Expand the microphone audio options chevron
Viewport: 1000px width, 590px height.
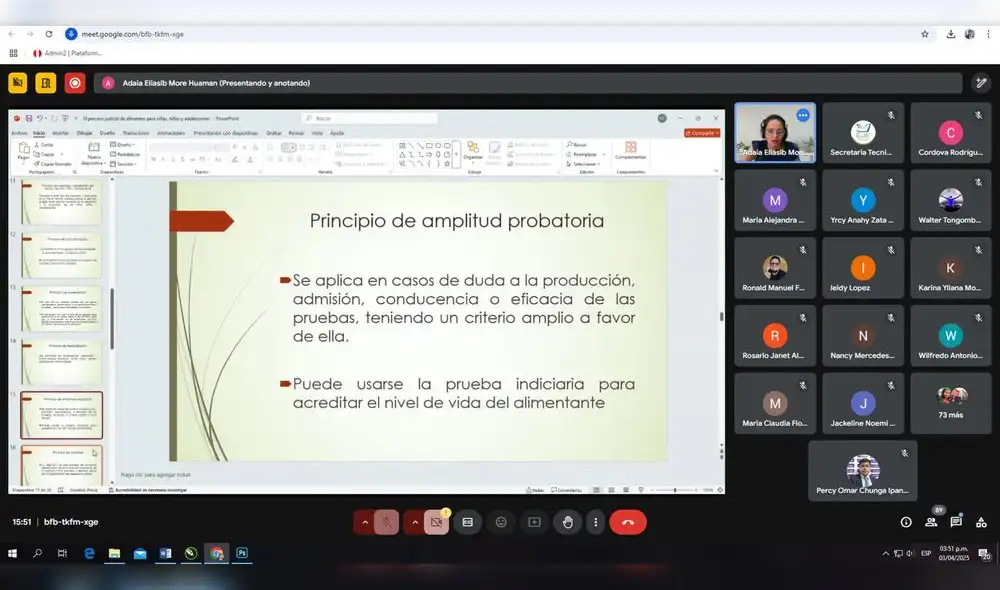point(365,522)
